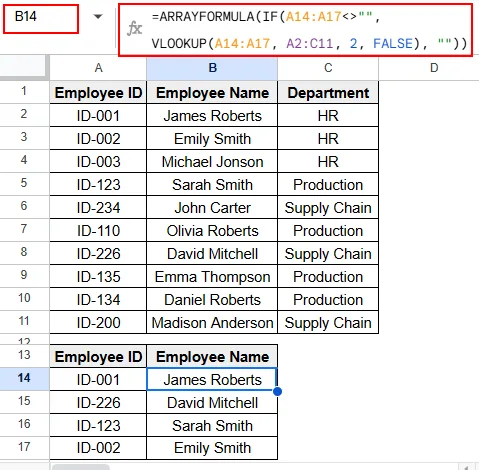Screen dimensions: 479x470
Task: Select Emily Smith cell in row 3
Action: [x=212, y=138]
